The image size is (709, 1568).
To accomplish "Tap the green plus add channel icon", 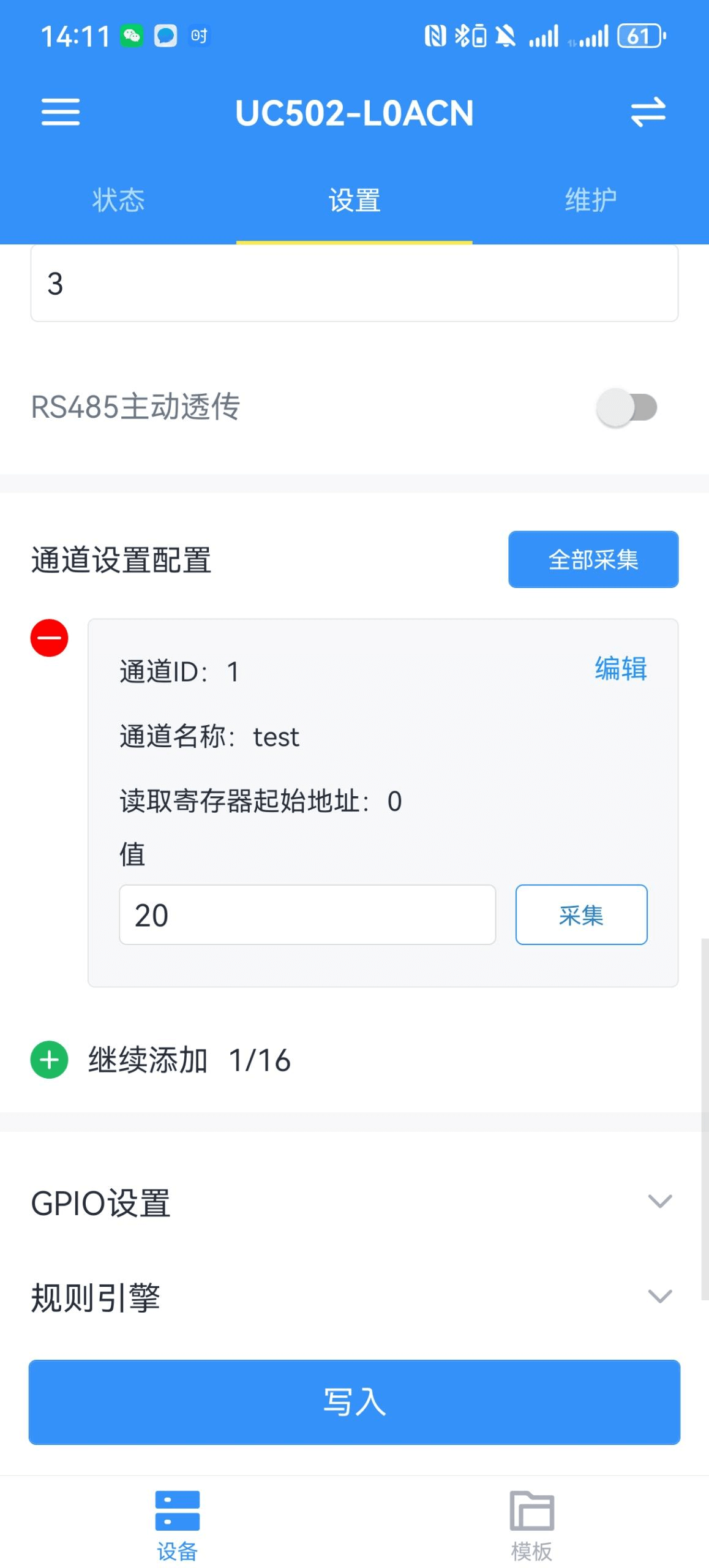I will coord(49,1060).
